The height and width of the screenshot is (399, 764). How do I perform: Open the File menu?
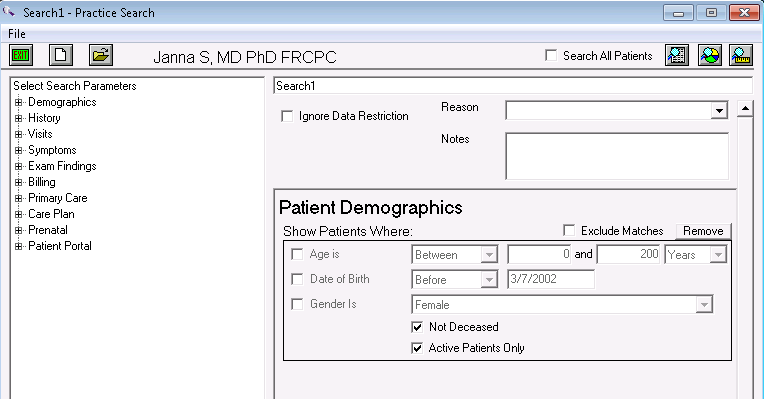(x=17, y=34)
